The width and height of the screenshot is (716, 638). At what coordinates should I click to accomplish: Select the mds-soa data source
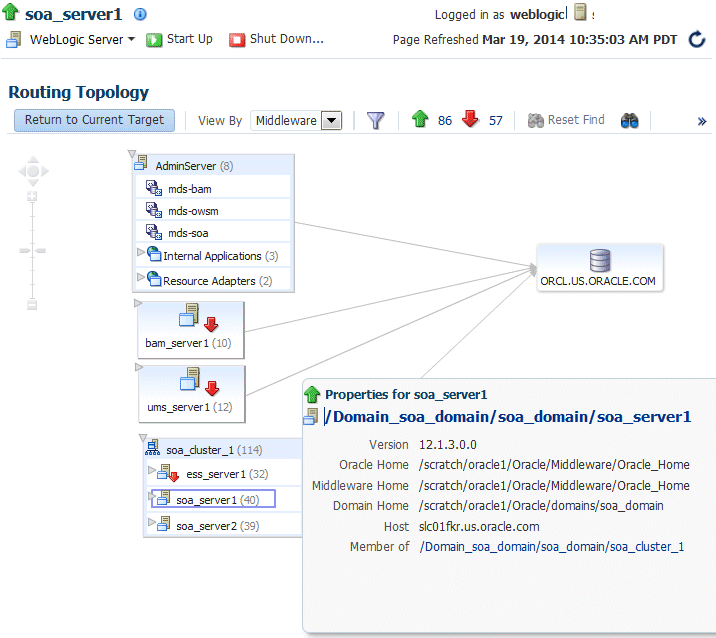click(x=213, y=233)
